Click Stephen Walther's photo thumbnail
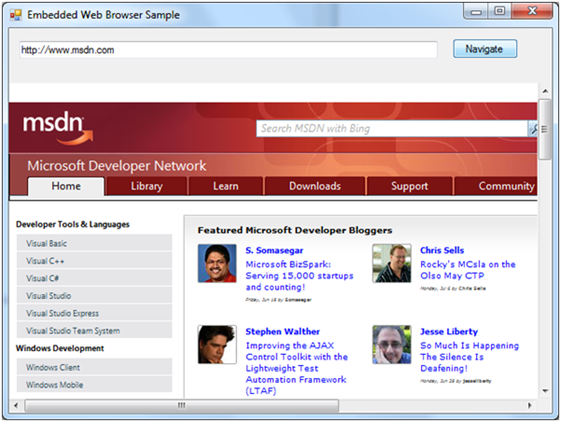Viewport: 561px width, 422px height. (217, 344)
